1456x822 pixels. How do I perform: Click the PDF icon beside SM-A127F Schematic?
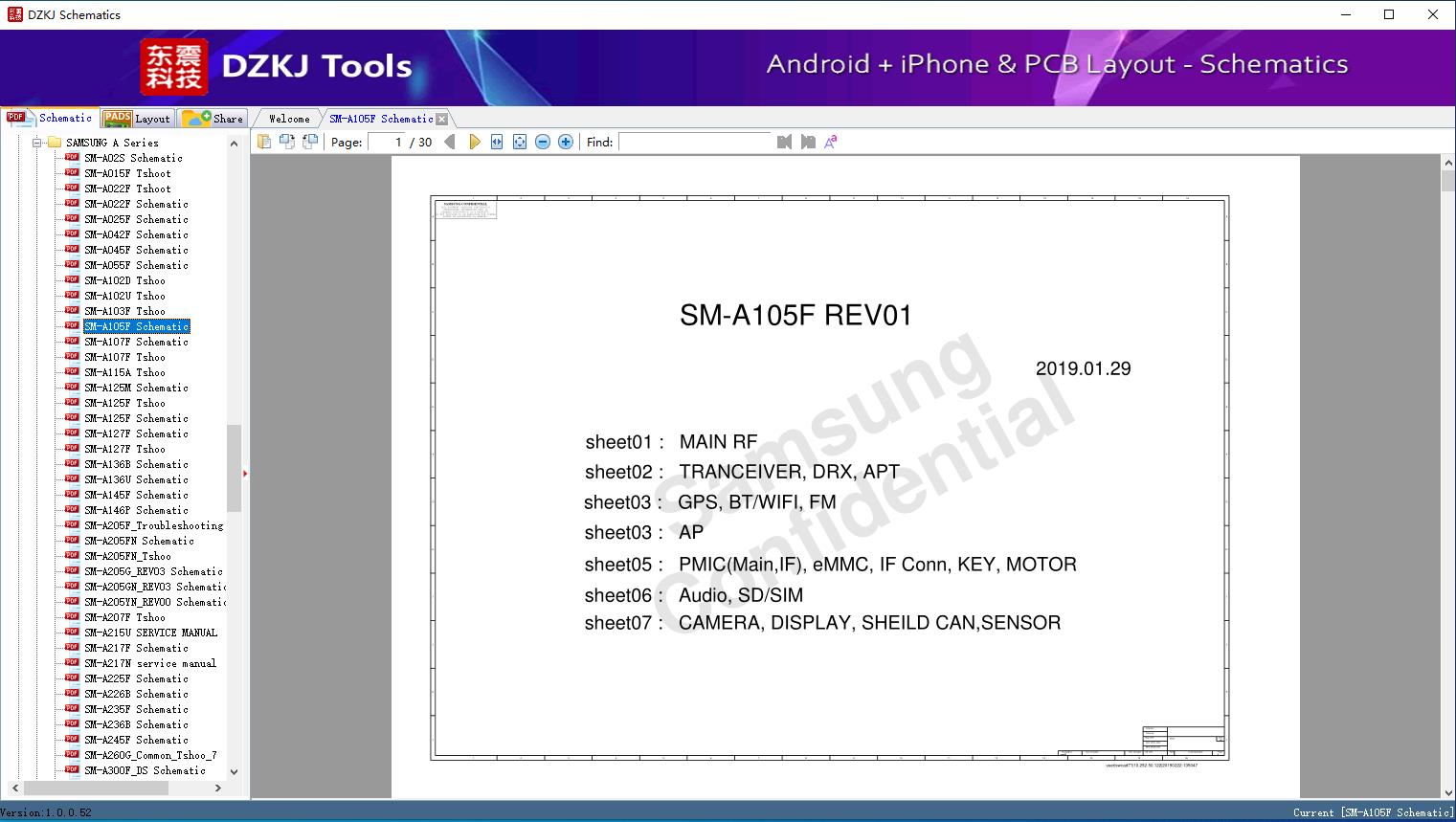(x=72, y=433)
